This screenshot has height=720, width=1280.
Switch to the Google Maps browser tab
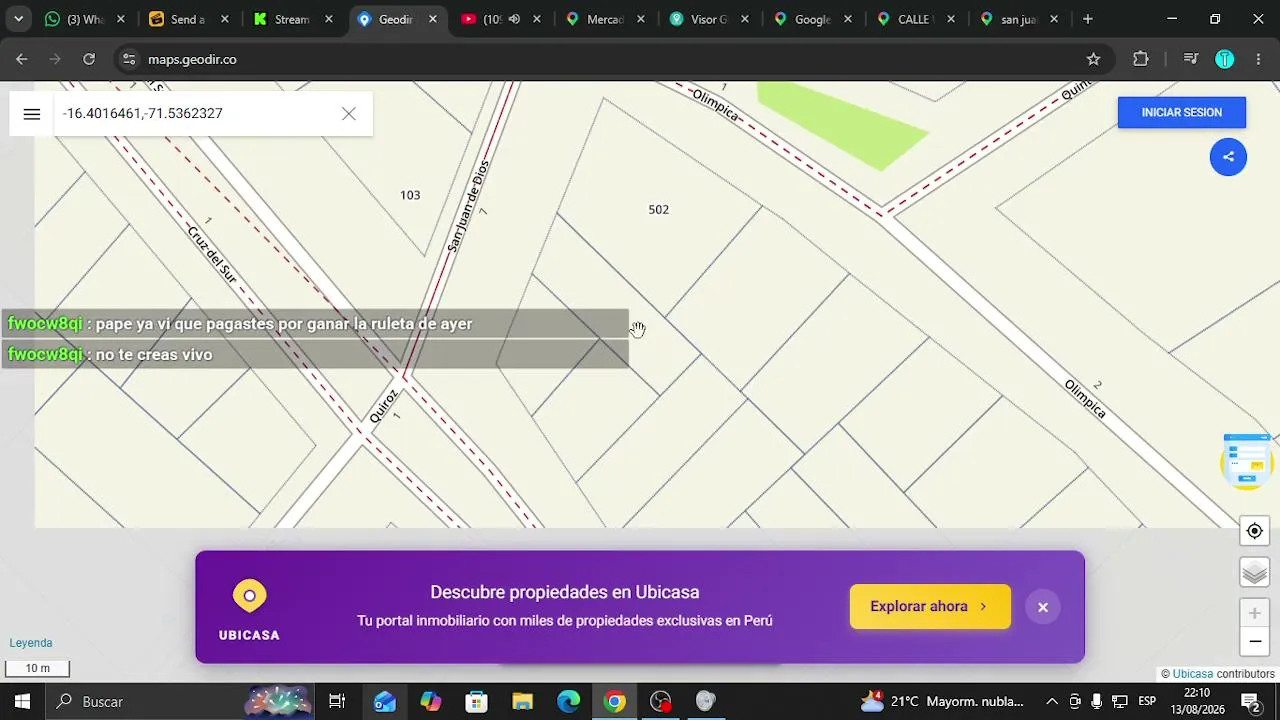pyautogui.click(x=812, y=19)
